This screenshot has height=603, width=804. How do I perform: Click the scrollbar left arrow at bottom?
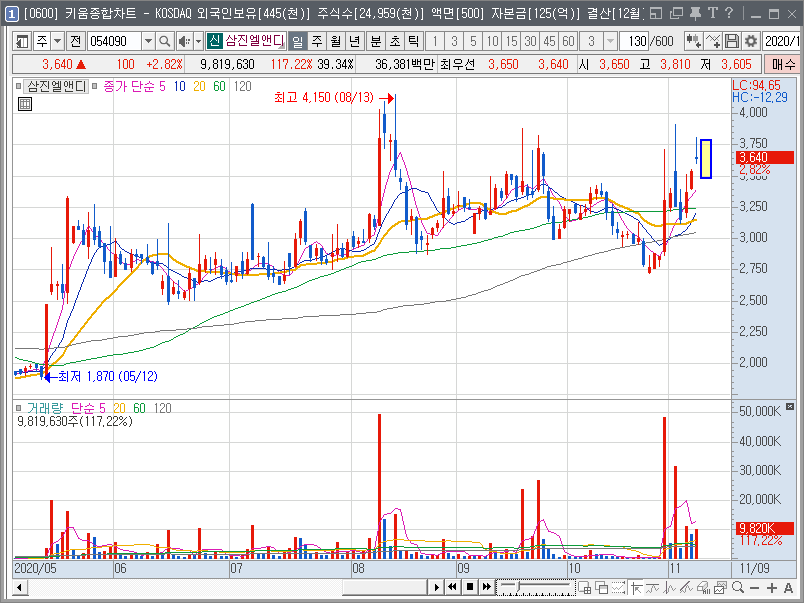(x=19, y=588)
